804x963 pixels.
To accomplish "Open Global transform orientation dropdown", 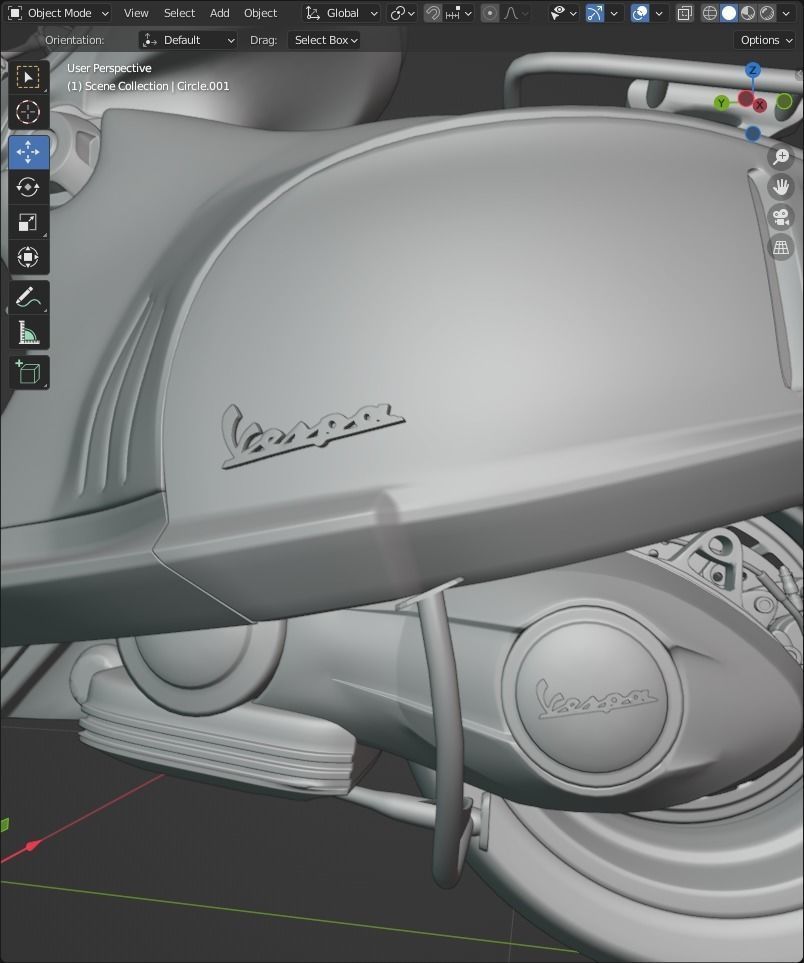I will [341, 13].
